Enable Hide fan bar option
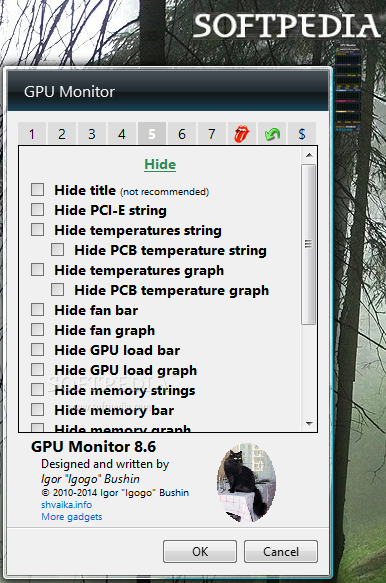This screenshot has height=583, width=386. click(x=38, y=310)
